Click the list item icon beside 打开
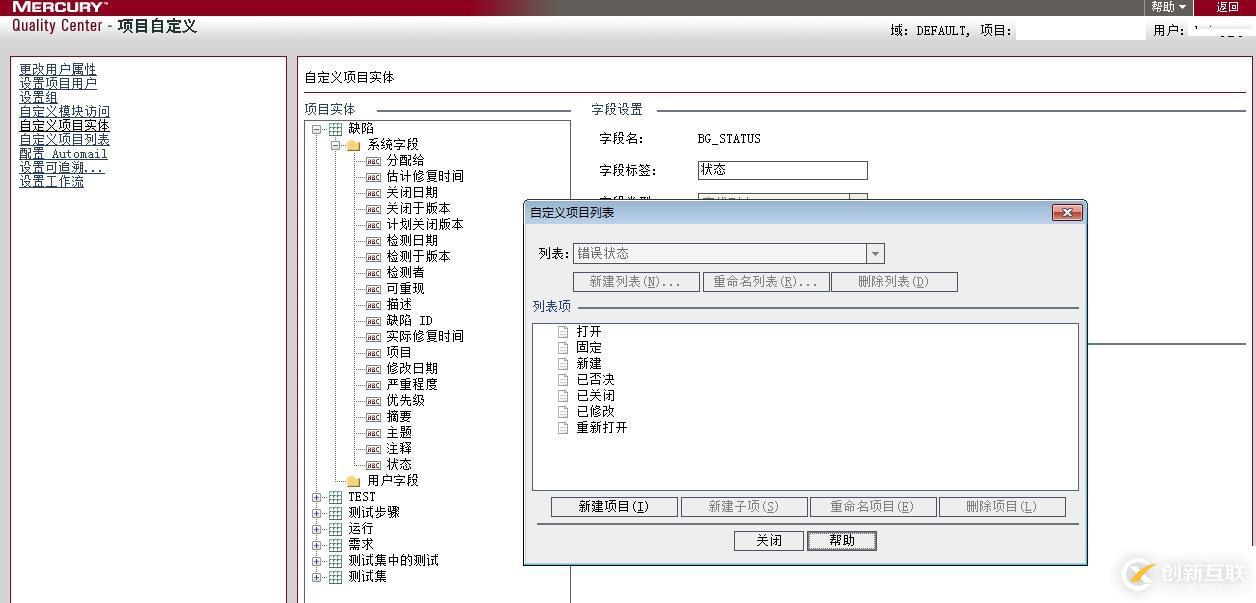Viewport: 1256px width, 603px height. tap(563, 331)
